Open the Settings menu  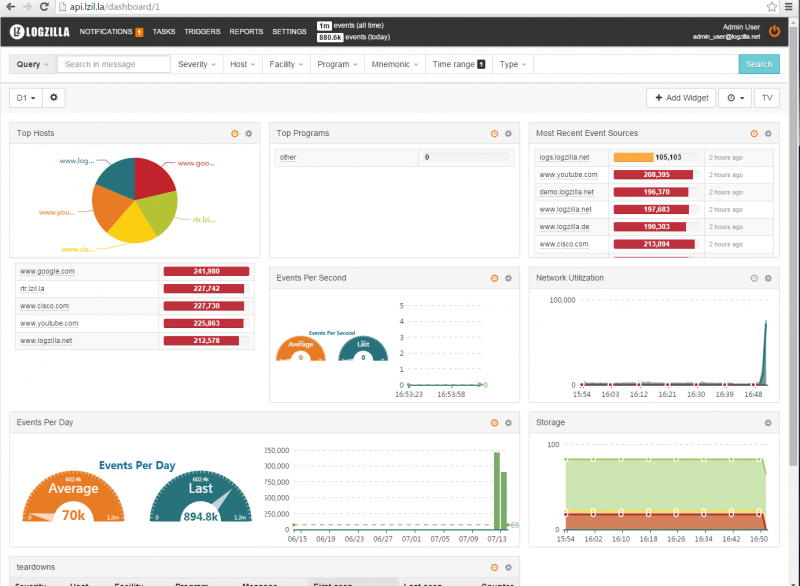pyautogui.click(x=289, y=32)
